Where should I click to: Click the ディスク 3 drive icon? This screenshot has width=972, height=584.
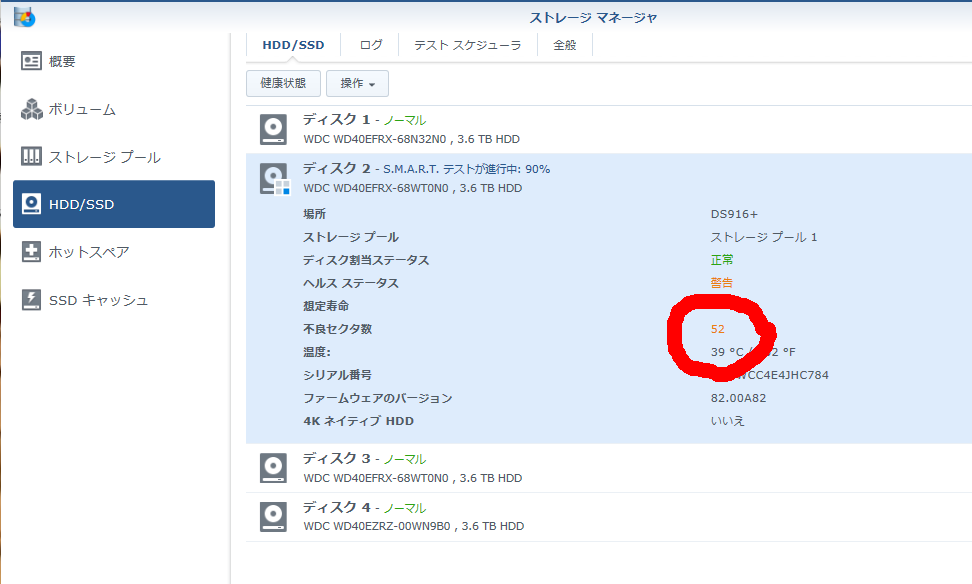[x=273, y=468]
